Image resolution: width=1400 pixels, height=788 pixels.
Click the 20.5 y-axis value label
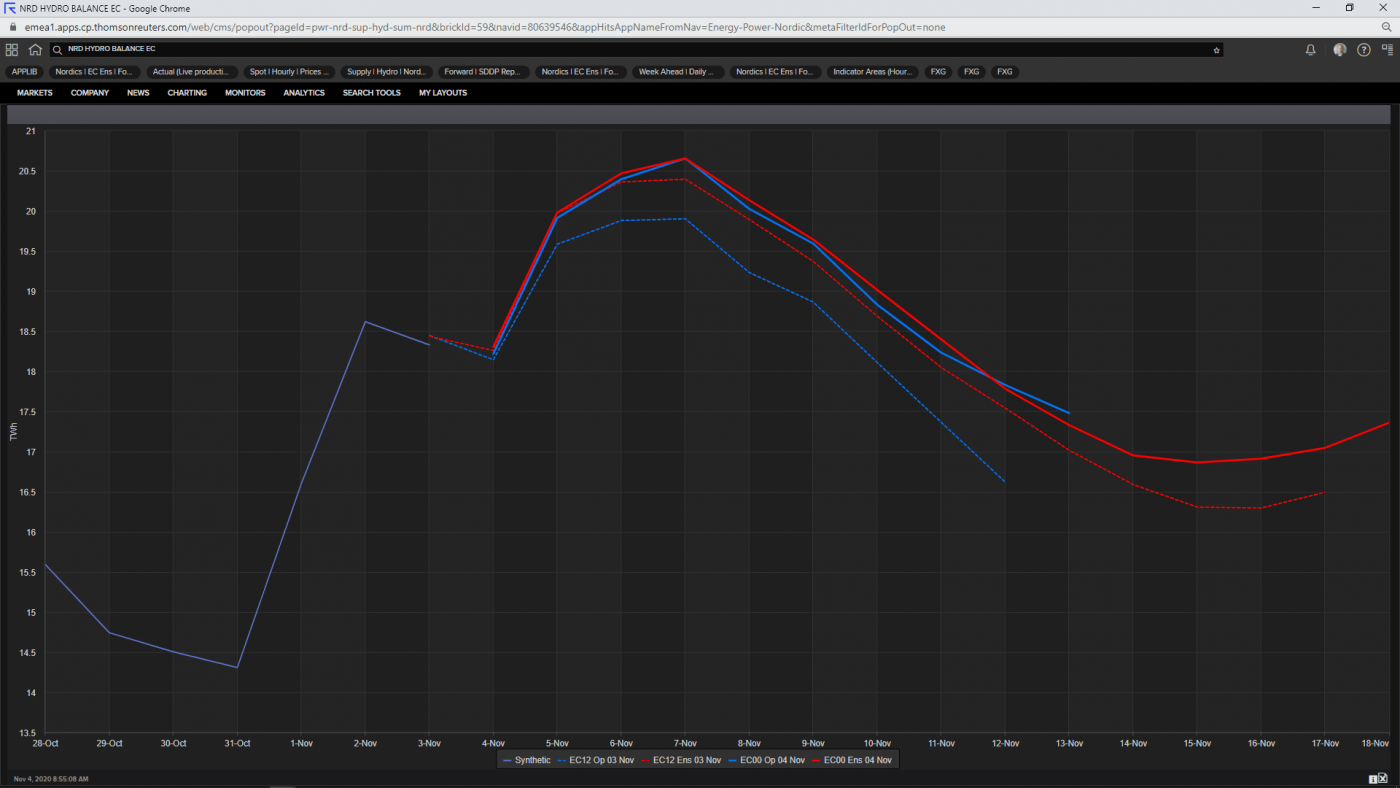click(29, 171)
